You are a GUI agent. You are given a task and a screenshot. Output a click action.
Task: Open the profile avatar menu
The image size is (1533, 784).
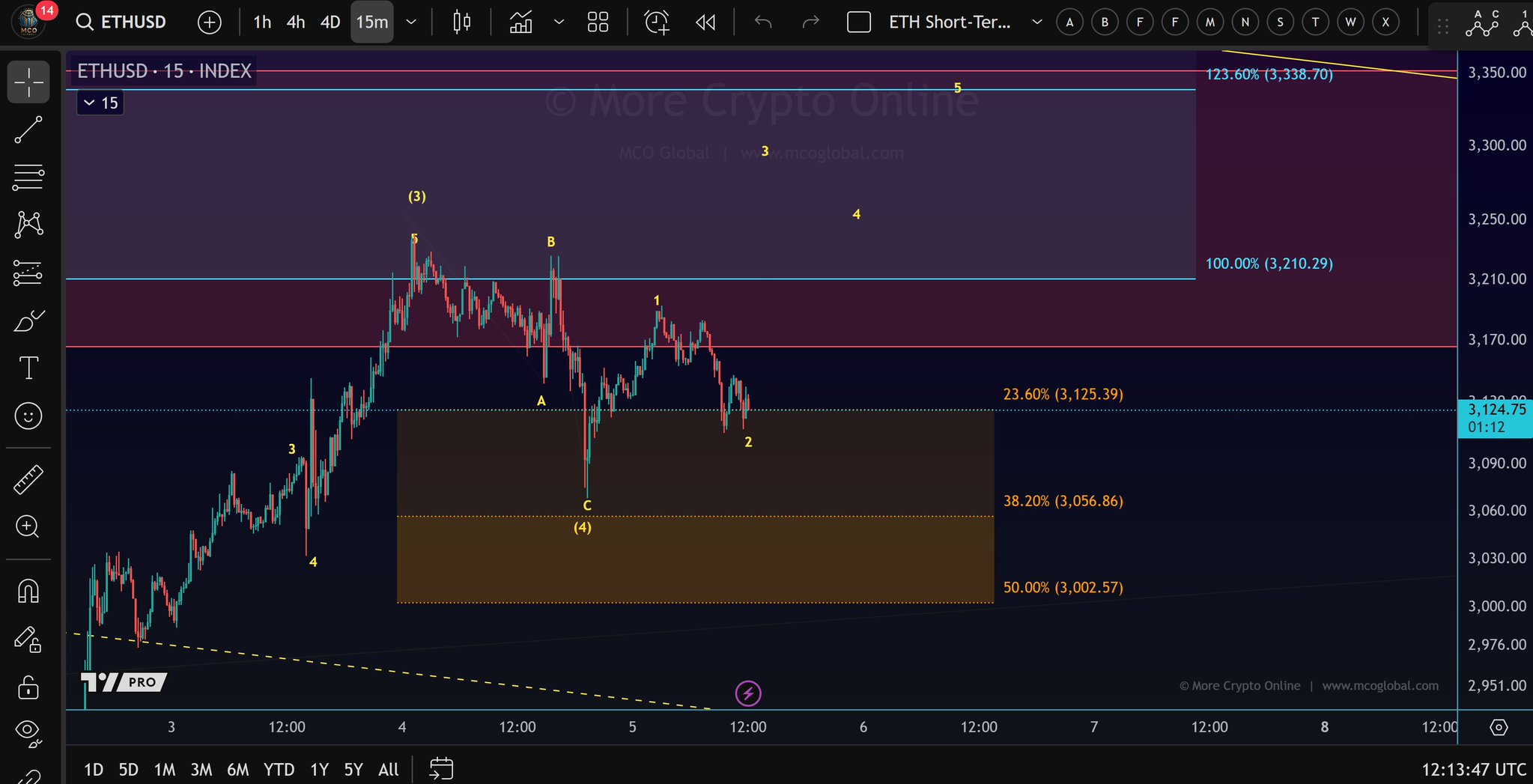click(28, 22)
